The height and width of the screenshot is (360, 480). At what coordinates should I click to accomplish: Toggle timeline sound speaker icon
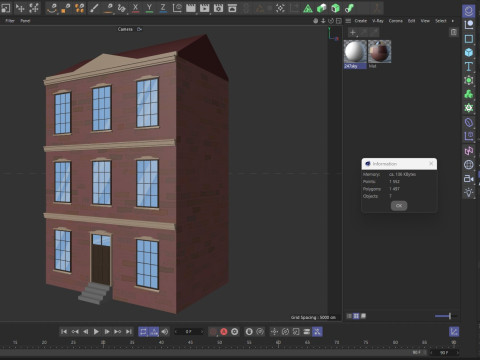[165, 331]
